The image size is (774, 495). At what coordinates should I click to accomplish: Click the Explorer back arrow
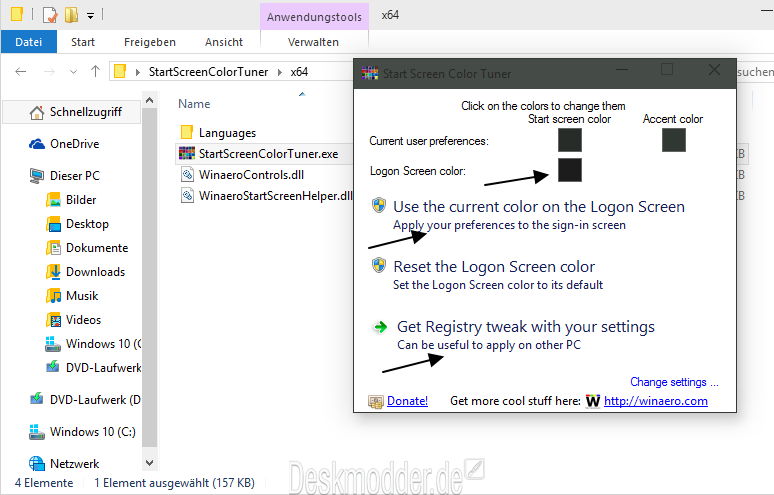click(x=21, y=72)
